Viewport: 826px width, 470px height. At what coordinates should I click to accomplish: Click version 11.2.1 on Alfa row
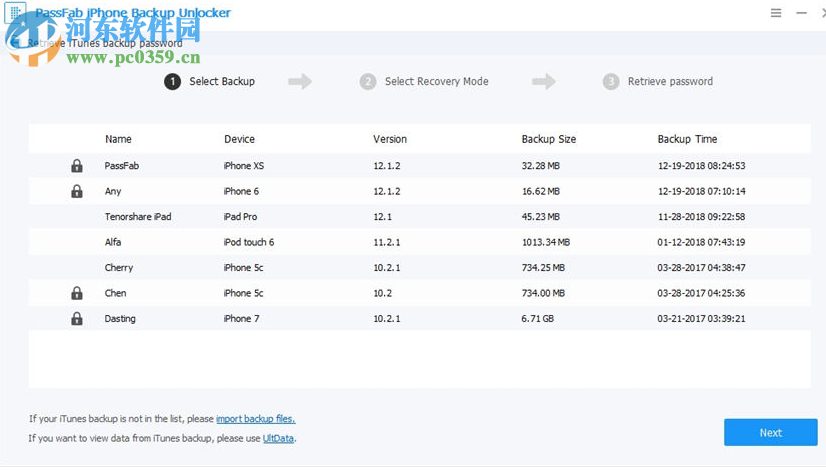387,242
